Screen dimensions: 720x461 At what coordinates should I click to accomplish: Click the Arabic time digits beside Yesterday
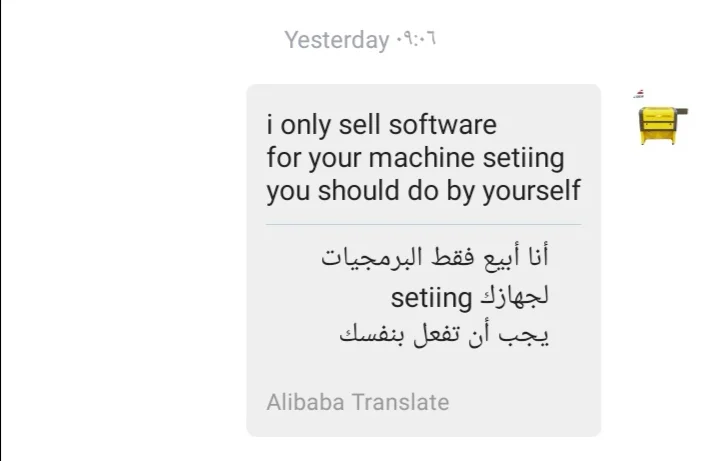(x=417, y=40)
